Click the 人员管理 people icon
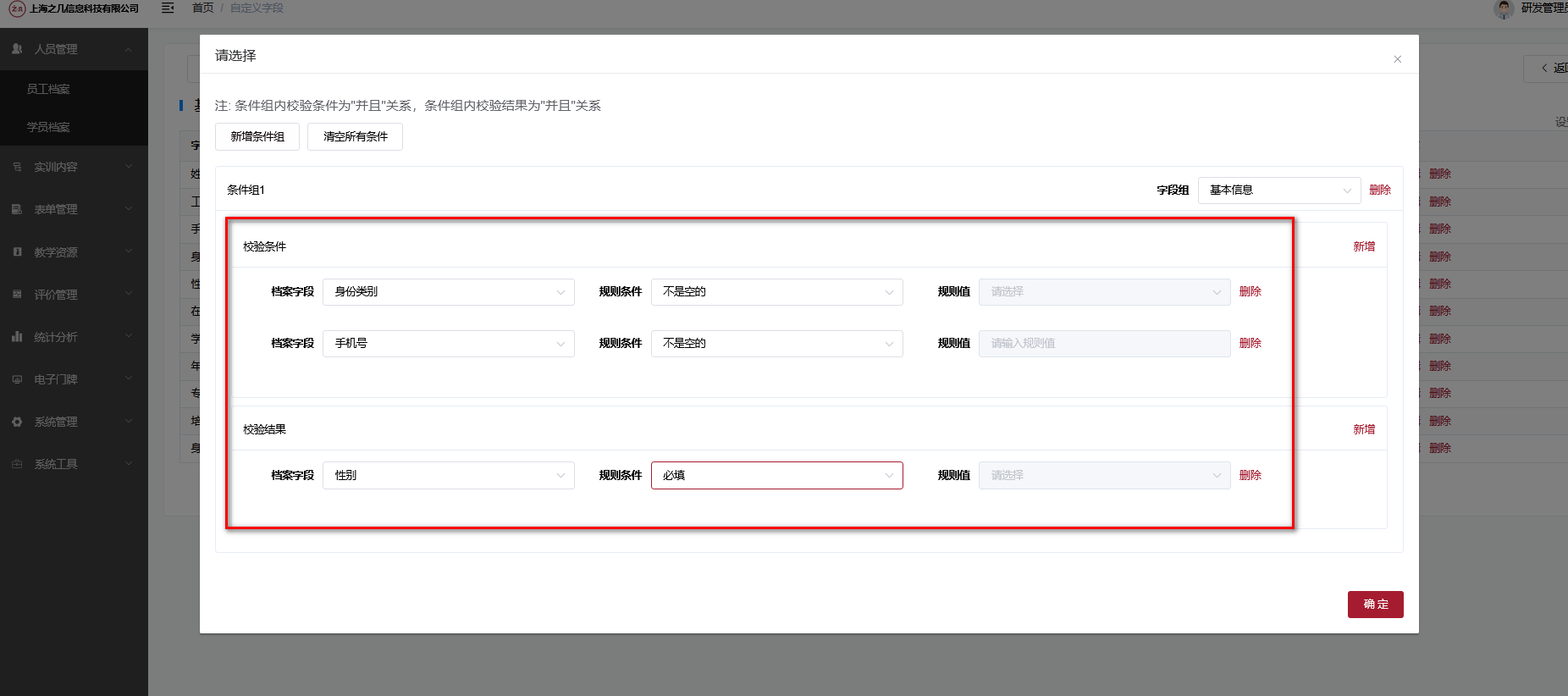This screenshot has width=1568, height=696. 17,49
